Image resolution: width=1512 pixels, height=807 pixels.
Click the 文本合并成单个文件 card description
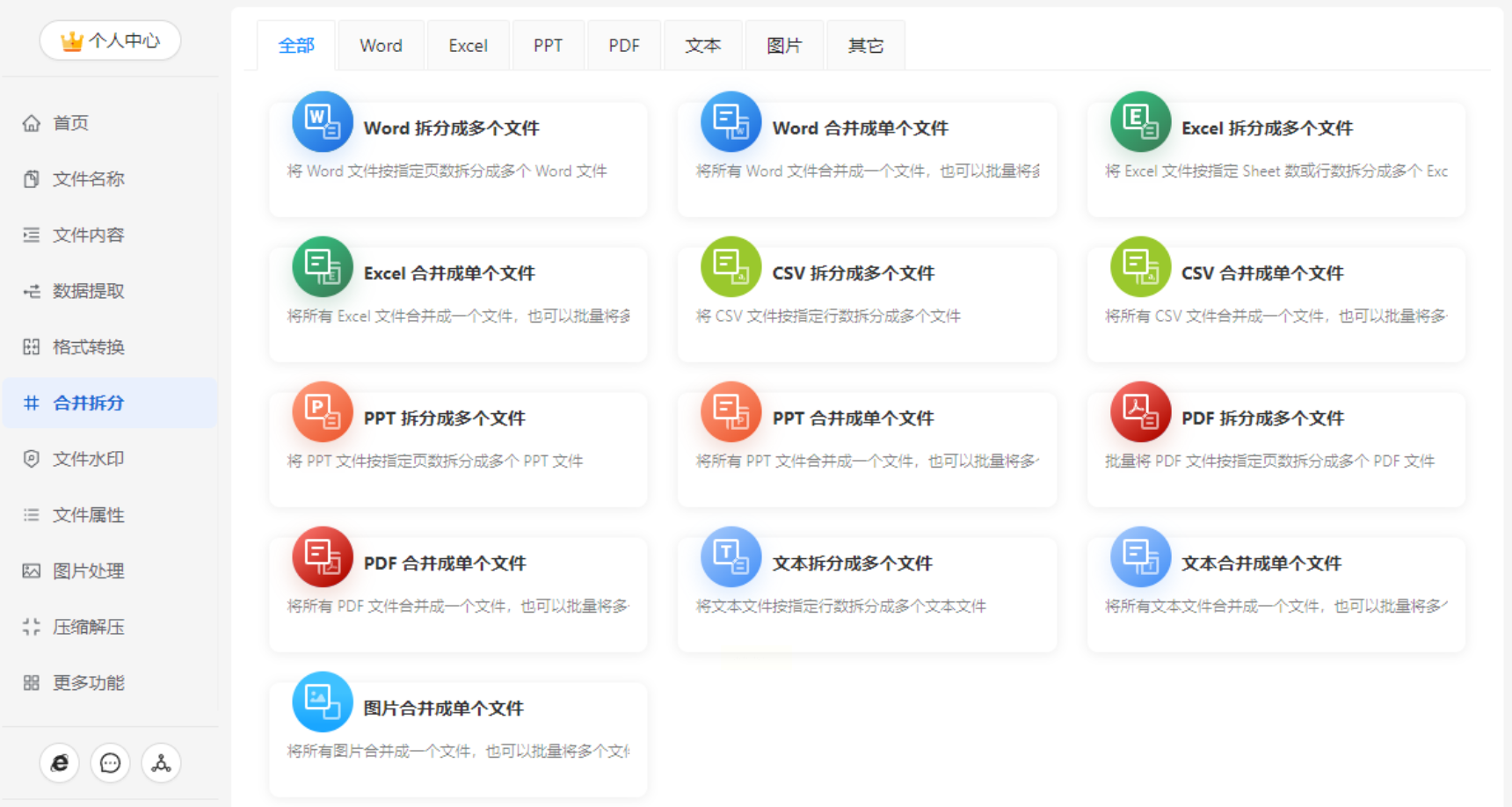click(1275, 606)
